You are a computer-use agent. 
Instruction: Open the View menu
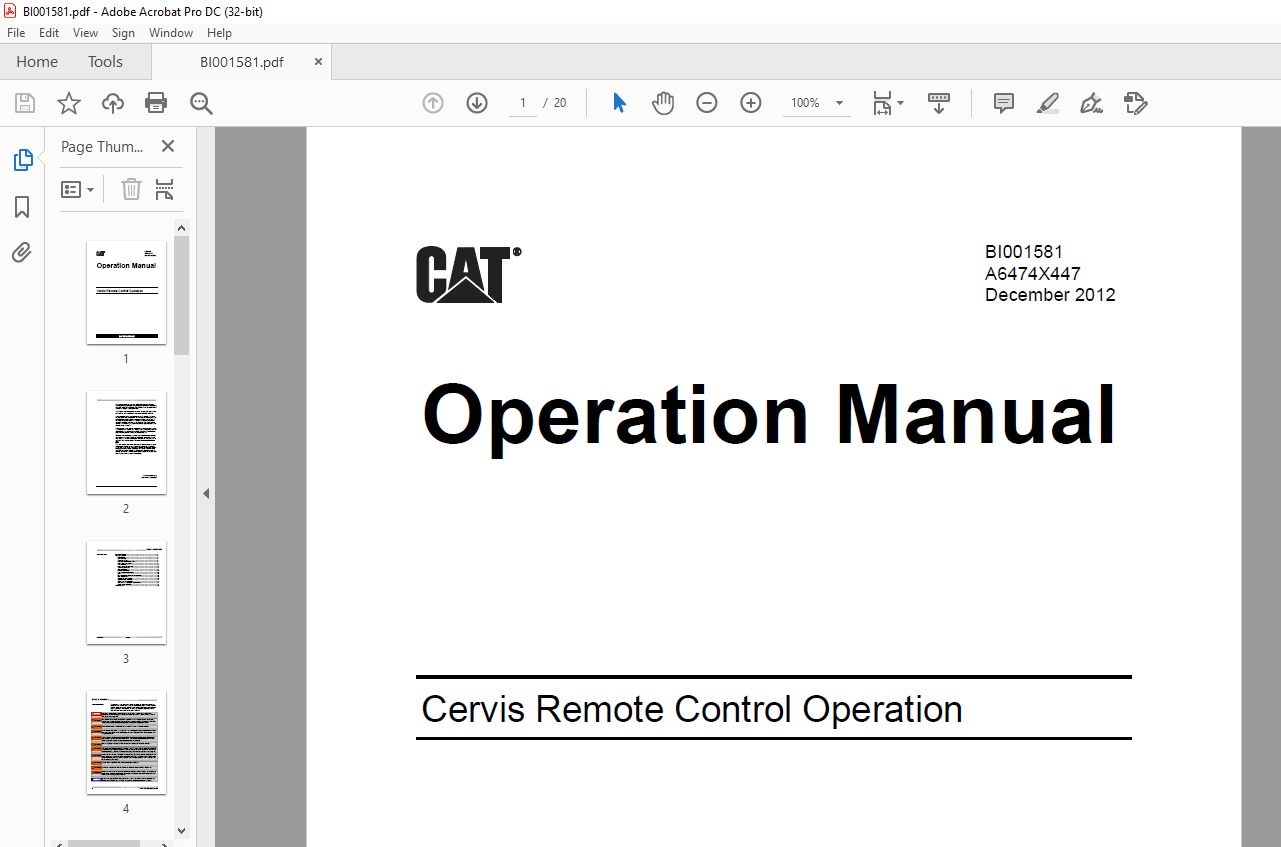coord(86,33)
